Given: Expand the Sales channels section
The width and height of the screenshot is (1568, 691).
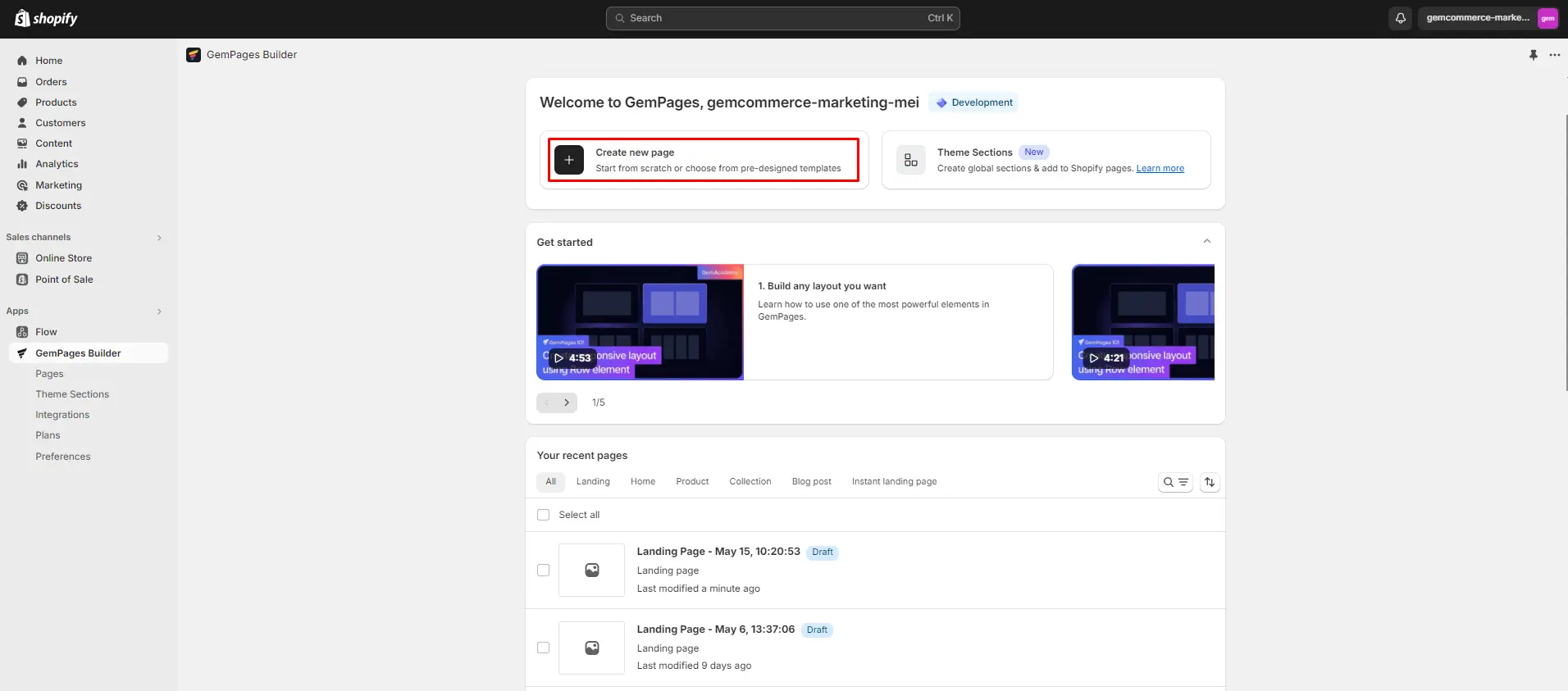Looking at the screenshot, I should click(x=159, y=238).
